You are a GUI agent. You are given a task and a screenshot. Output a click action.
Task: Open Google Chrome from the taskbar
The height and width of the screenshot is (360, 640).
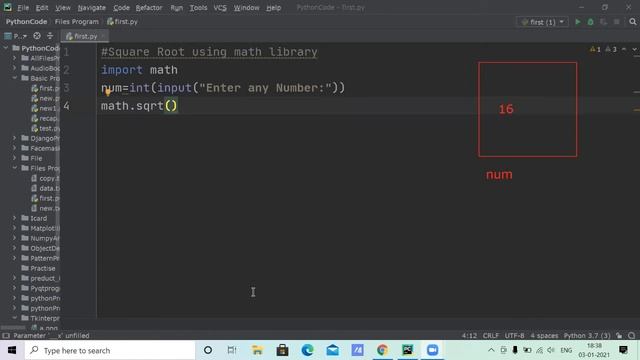point(382,350)
